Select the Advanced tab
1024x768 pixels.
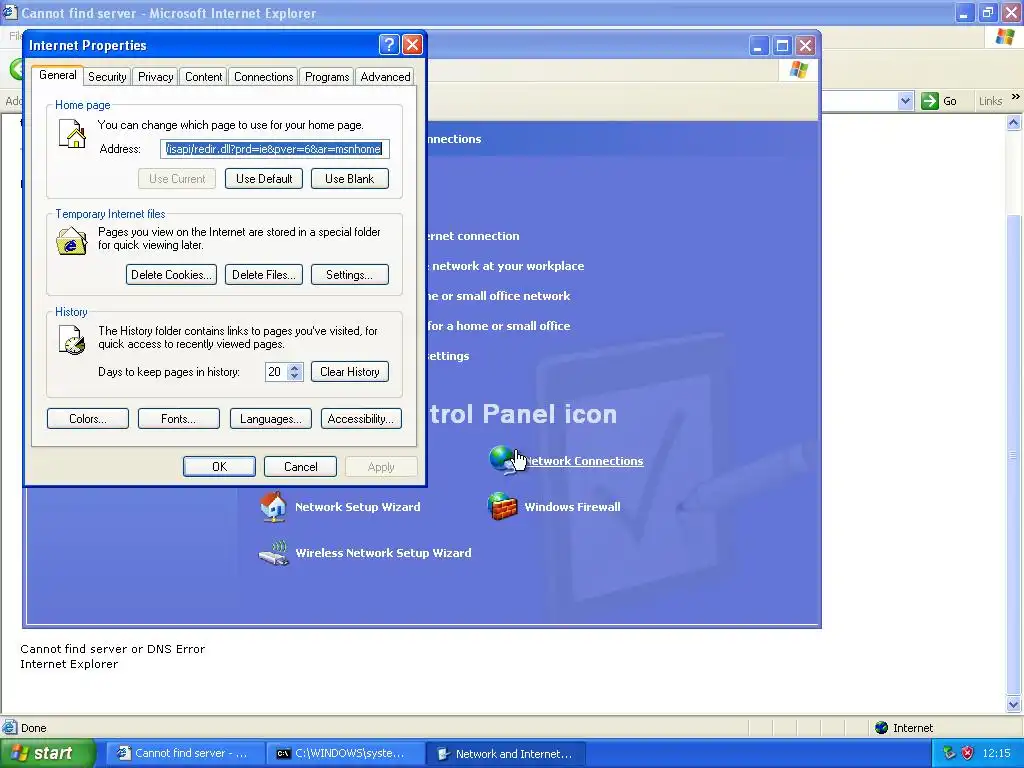pos(385,77)
